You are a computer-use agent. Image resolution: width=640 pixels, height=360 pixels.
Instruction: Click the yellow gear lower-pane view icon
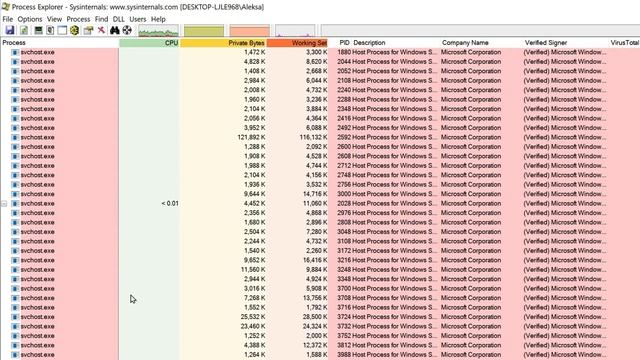coord(74,30)
